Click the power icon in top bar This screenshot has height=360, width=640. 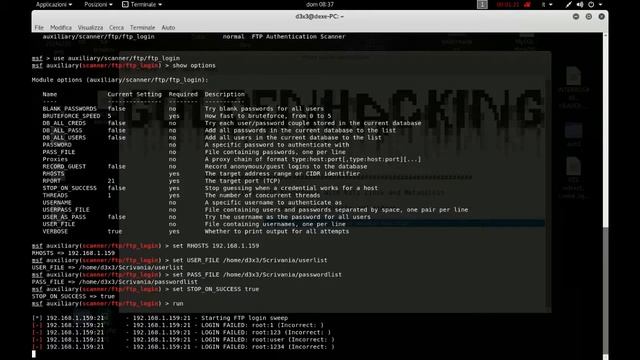click(591, 4)
